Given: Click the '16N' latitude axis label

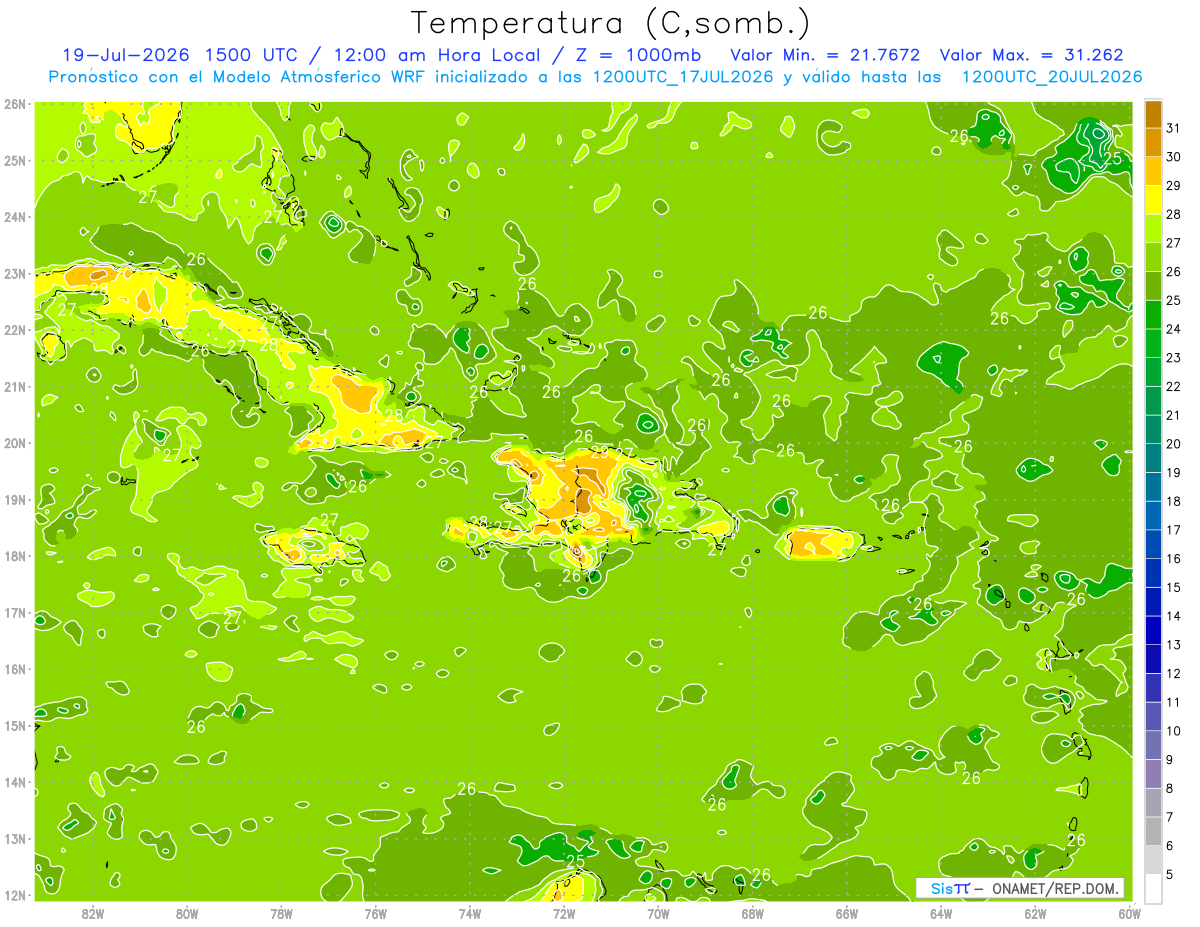Looking at the screenshot, I should (15, 669).
